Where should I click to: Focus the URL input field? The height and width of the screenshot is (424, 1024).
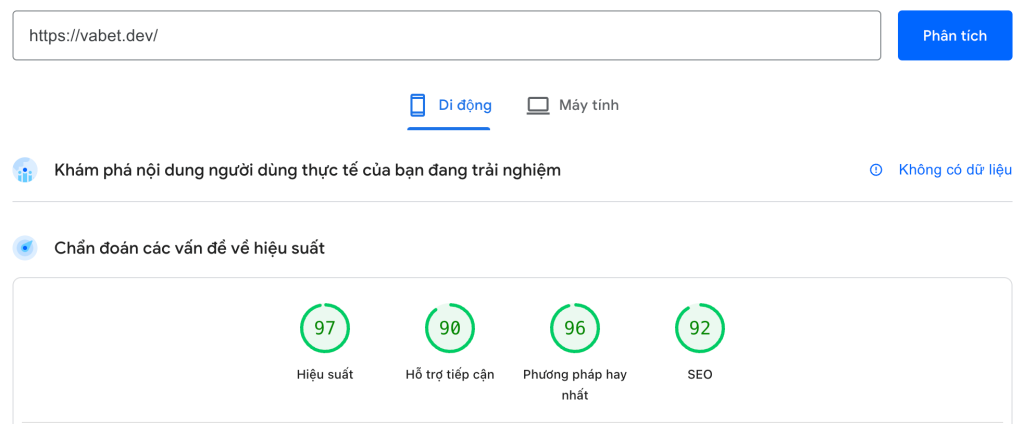click(447, 35)
